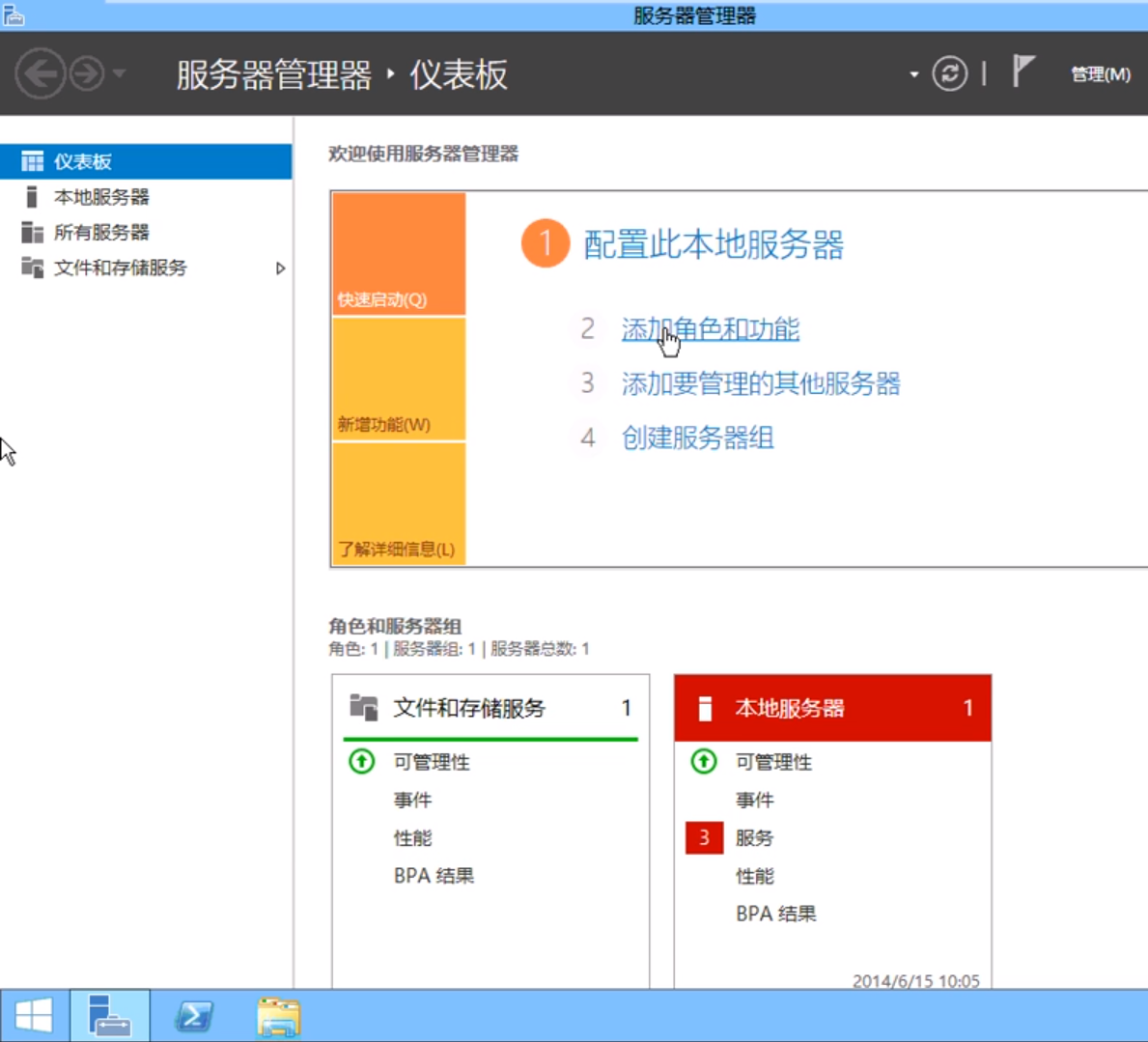The height and width of the screenshot is (1042, 1148).
Task: Click BPA 结果 in 本地服务器 tile
Action: coord(776,914)
